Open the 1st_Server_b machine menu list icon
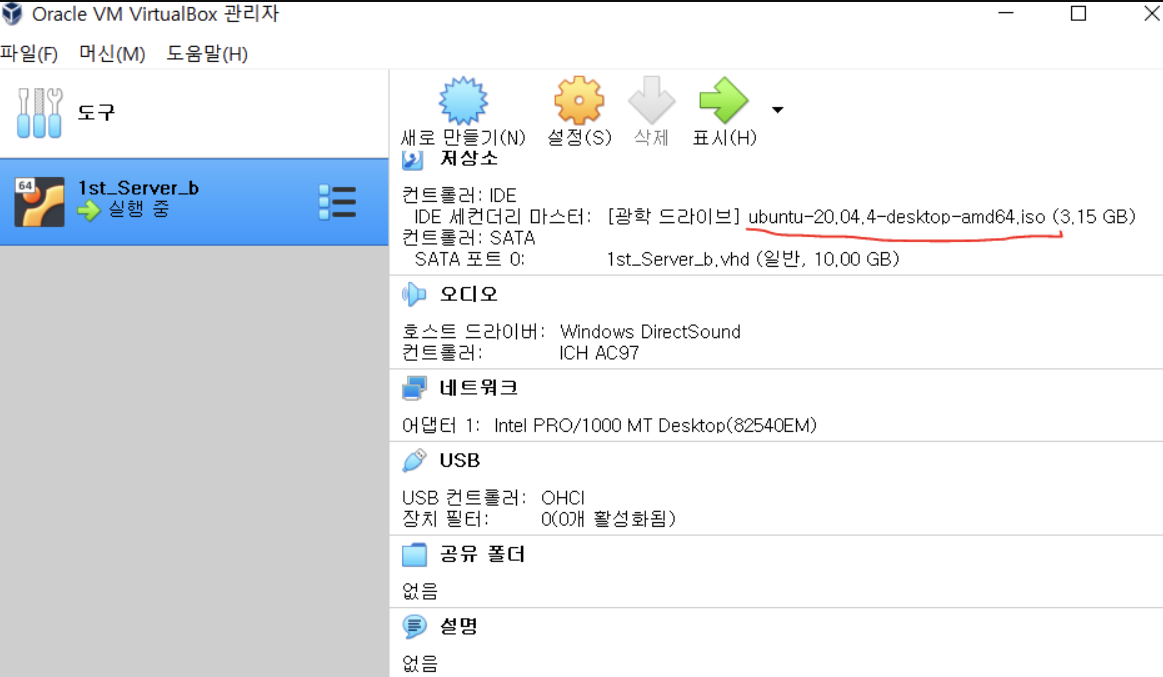Image resolution: width=1163 pixels, height=677 pixels. pos(337,202)
